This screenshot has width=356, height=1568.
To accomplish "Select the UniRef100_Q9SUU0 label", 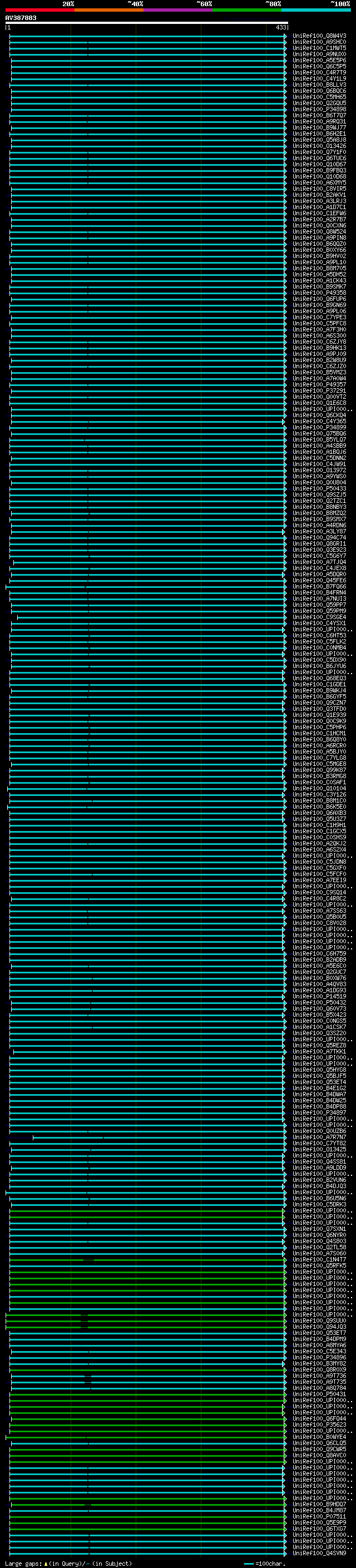I will point(319,1321).
